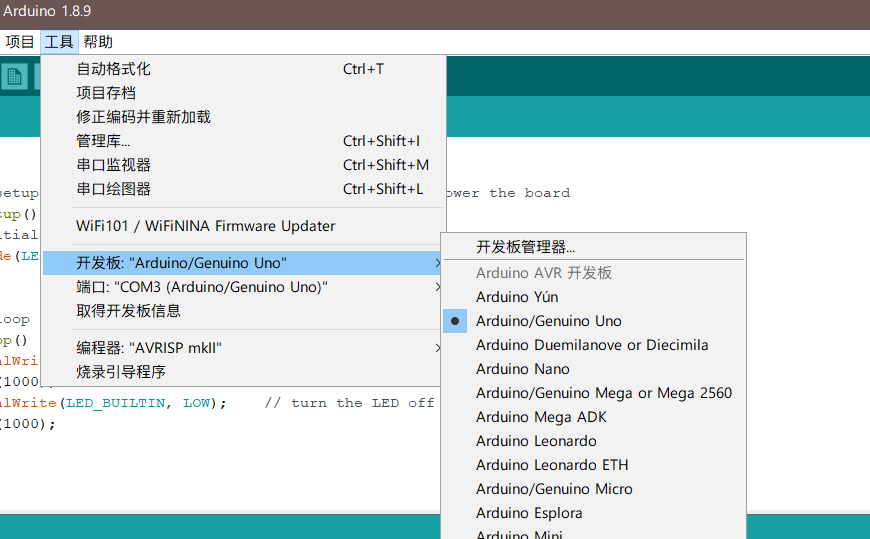Screen dimensions: 870x539
Task: Open 开发板管理器... boards manager
Action: click(x=594, y=247)
